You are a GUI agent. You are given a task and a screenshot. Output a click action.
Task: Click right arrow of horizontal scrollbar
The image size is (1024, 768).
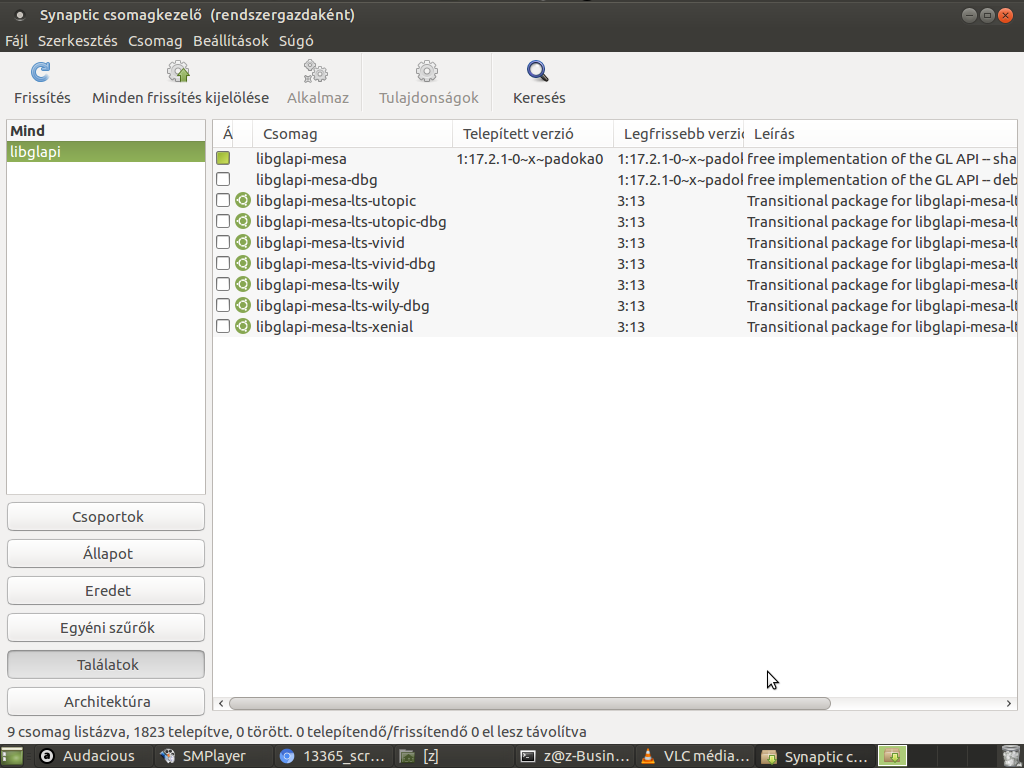(1009, 703)
